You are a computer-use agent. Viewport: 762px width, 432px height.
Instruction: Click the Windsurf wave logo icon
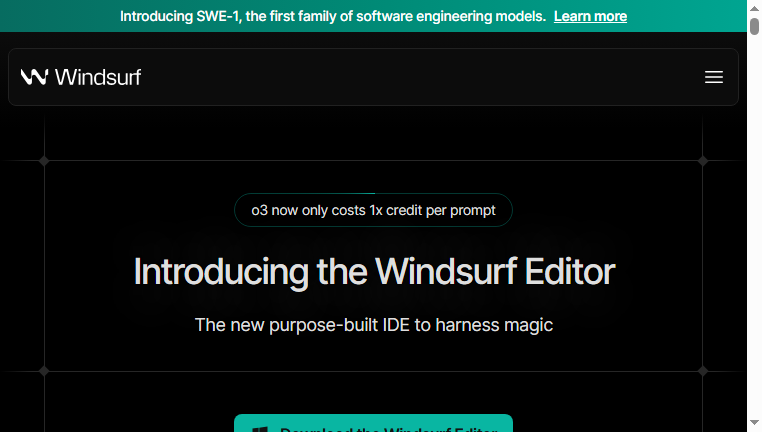[x=34, y=77]
